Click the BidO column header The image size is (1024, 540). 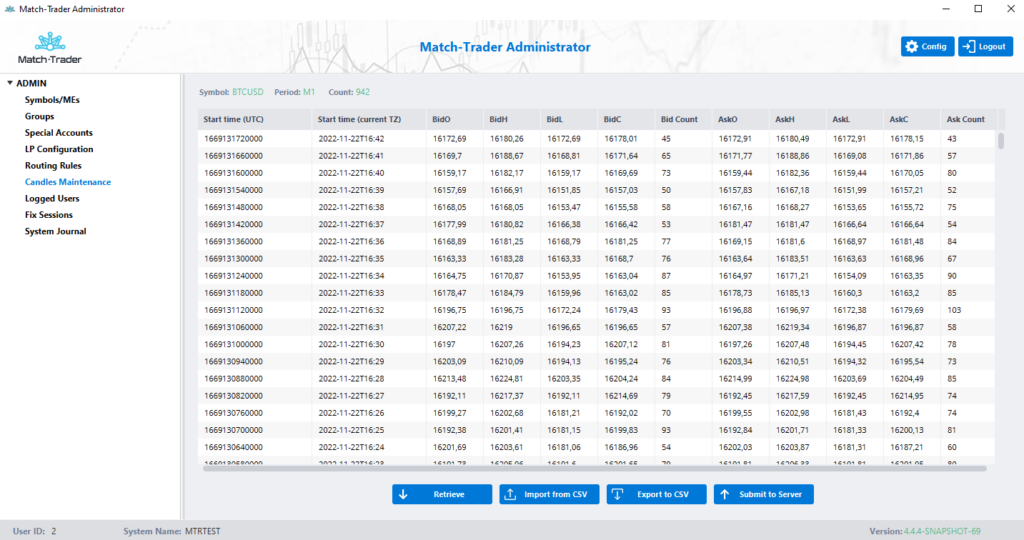coord(455,119)
